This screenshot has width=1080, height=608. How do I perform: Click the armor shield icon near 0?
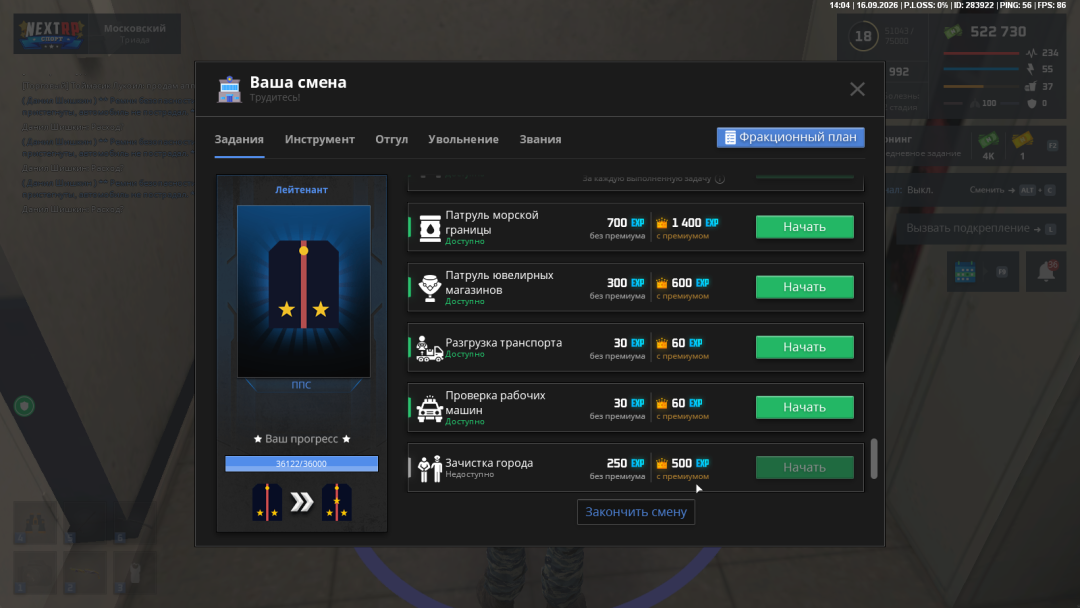[1032, 103]
